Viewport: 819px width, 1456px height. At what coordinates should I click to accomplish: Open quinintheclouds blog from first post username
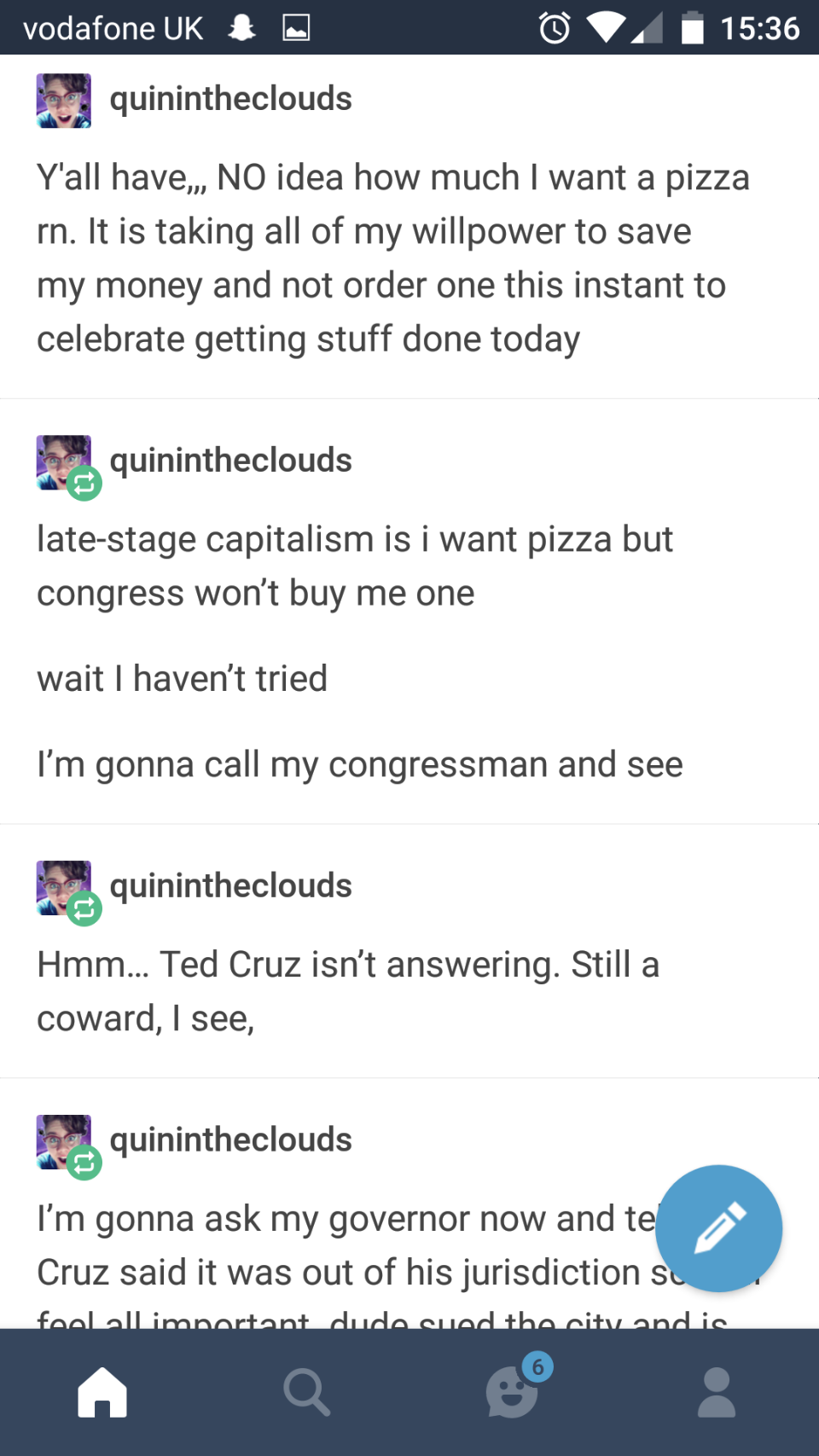[x=230, y=99]
